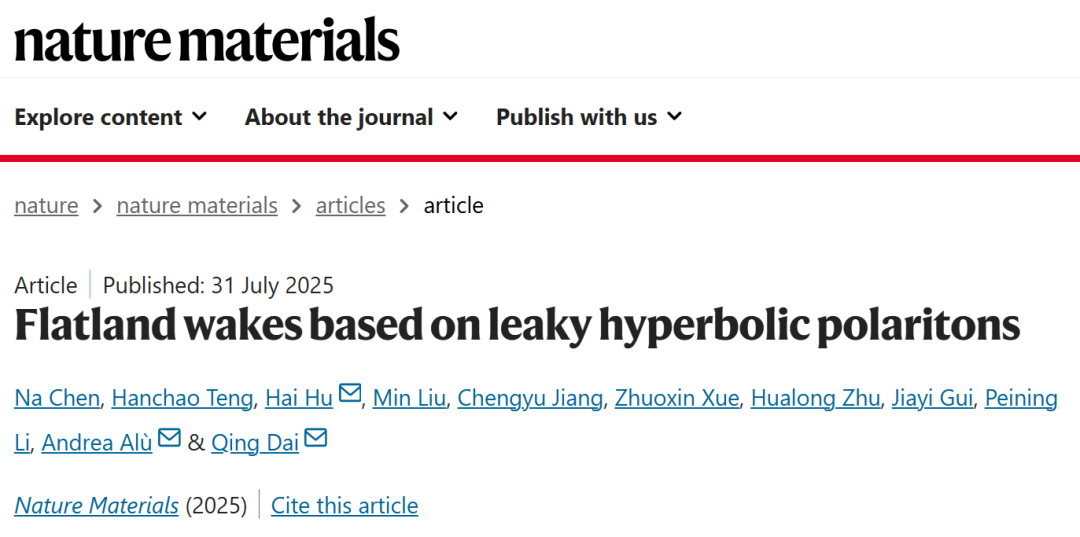Image resolution: width=1080 pixels, height=537 pixels.
Task: Go to the nature breadcrumb link
Action: pos(46,205)
